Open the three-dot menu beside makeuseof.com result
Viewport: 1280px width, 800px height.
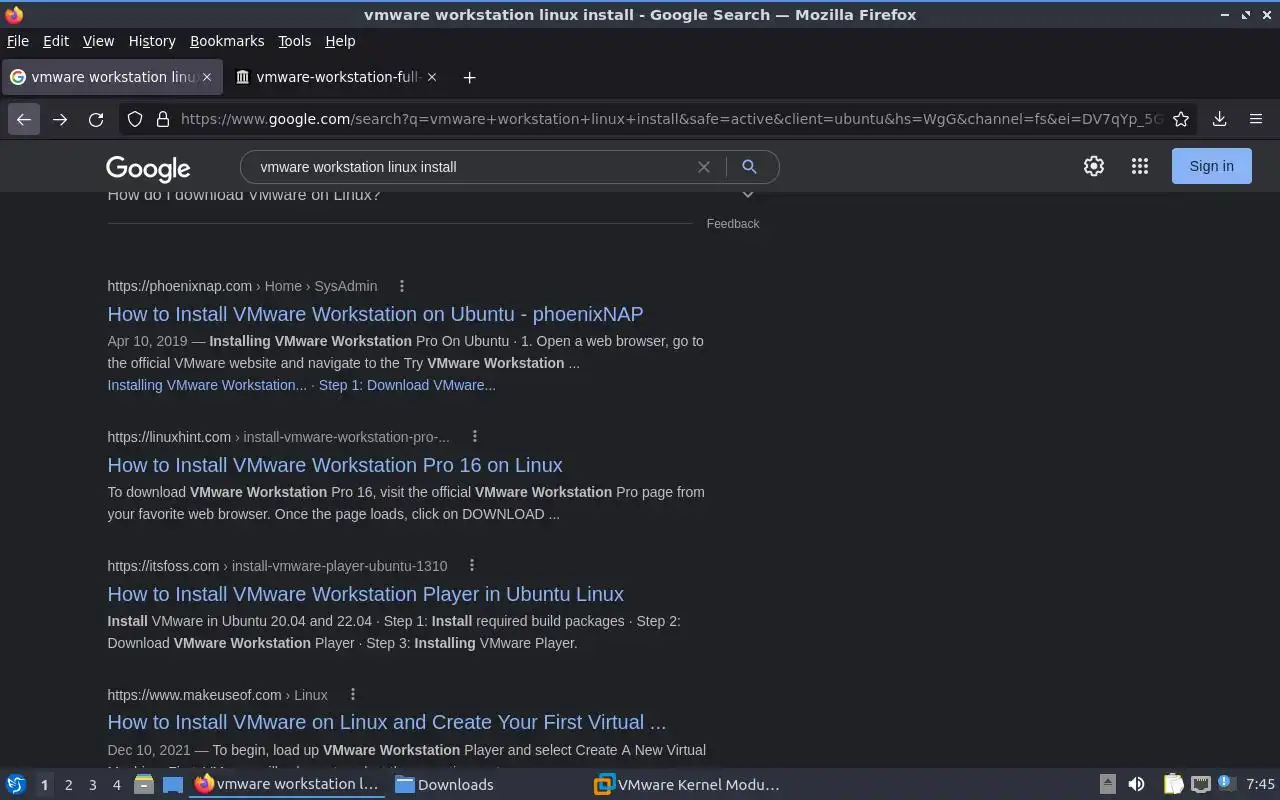352,695
